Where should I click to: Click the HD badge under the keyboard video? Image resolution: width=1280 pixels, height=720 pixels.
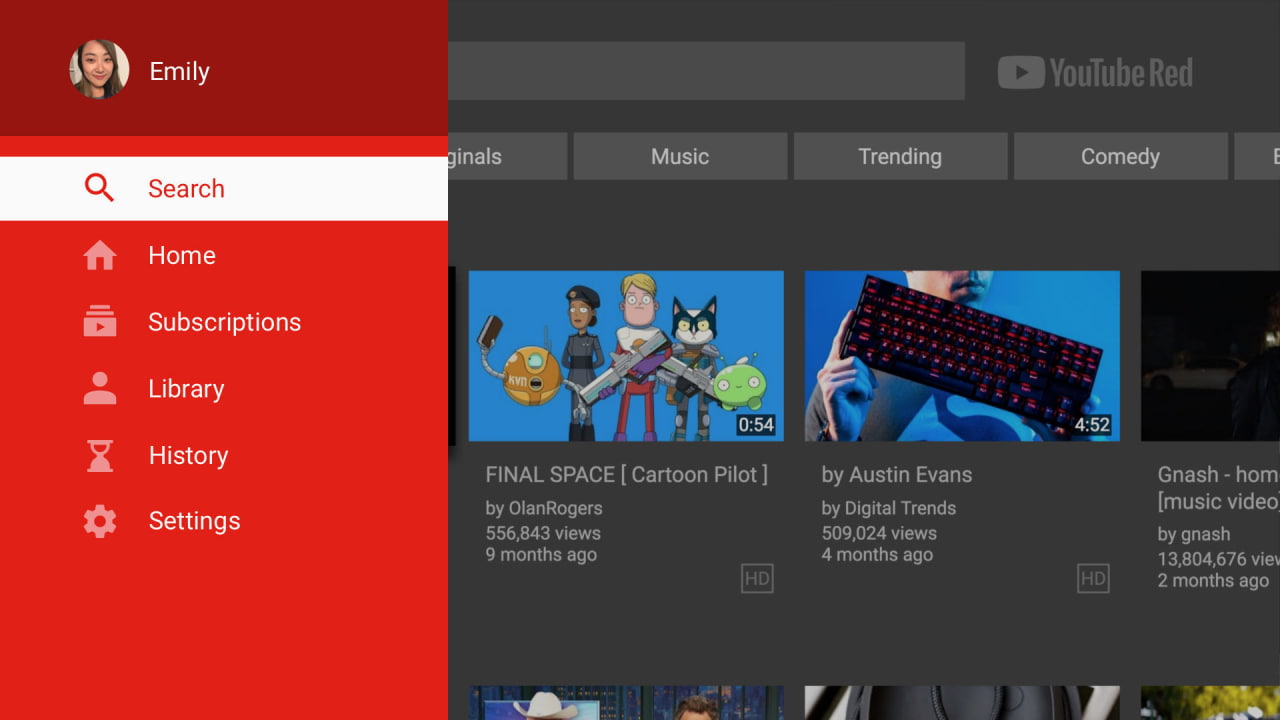[1093, 578]
